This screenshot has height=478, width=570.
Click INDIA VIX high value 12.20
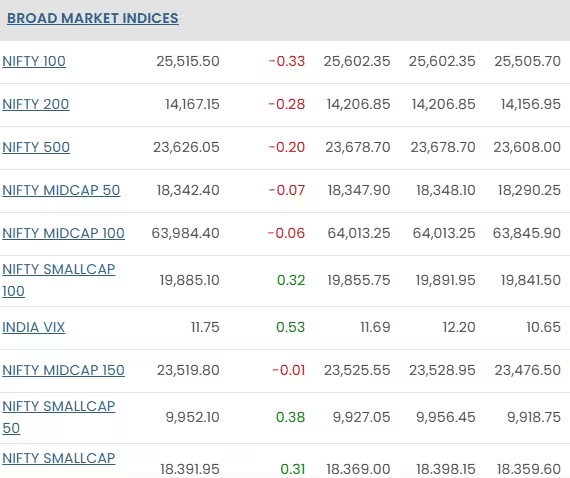[x=459, y=327]
